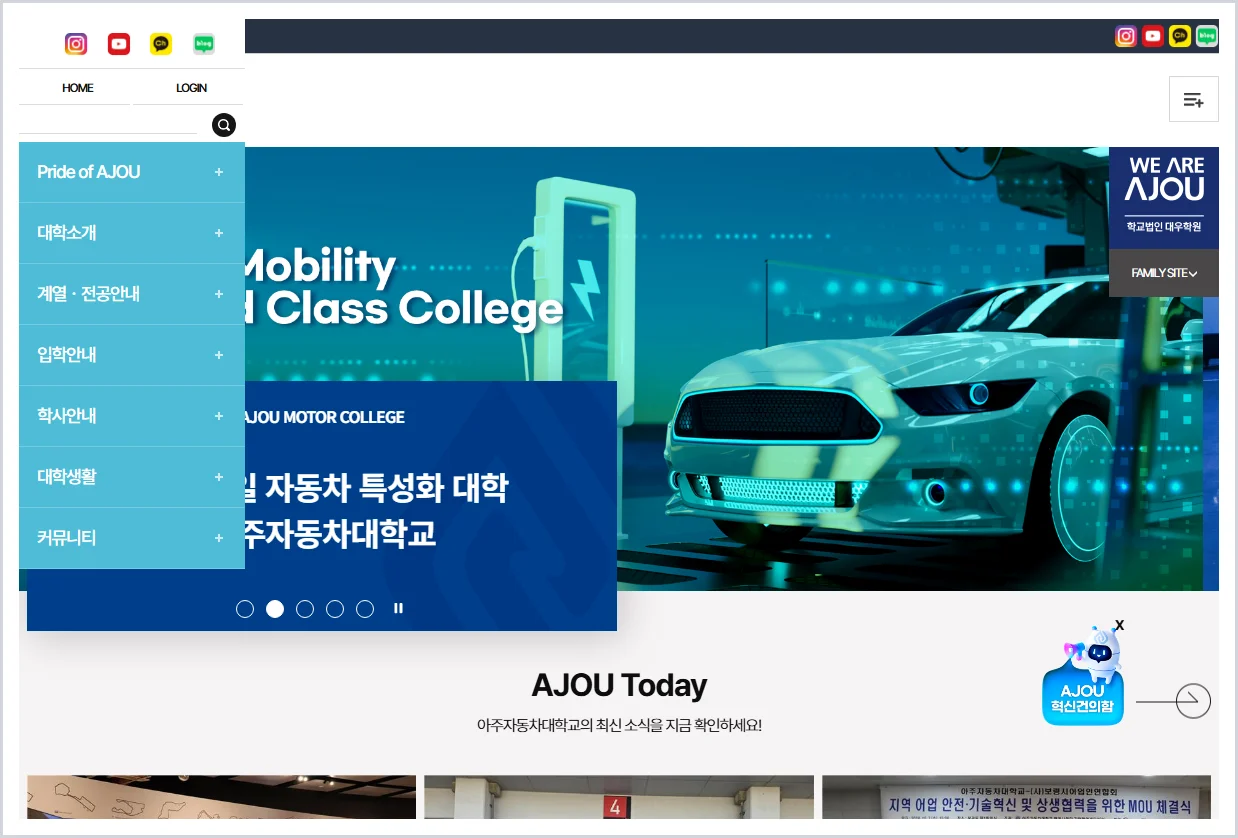Close the AJOU 혁신건의함 chatbot with X
Image resolution: width=1238 pixels, height=838 pixels.
pos(1119,625)
